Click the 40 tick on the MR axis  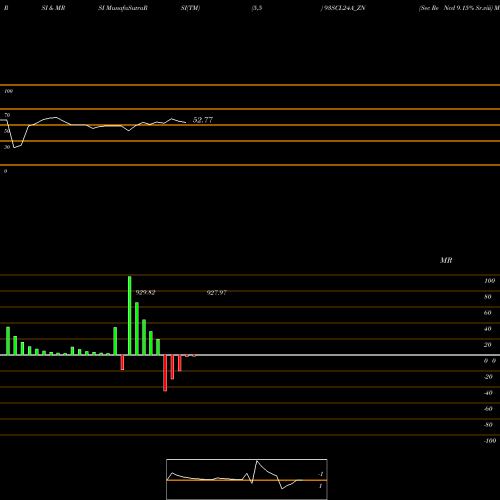[487, 329]
